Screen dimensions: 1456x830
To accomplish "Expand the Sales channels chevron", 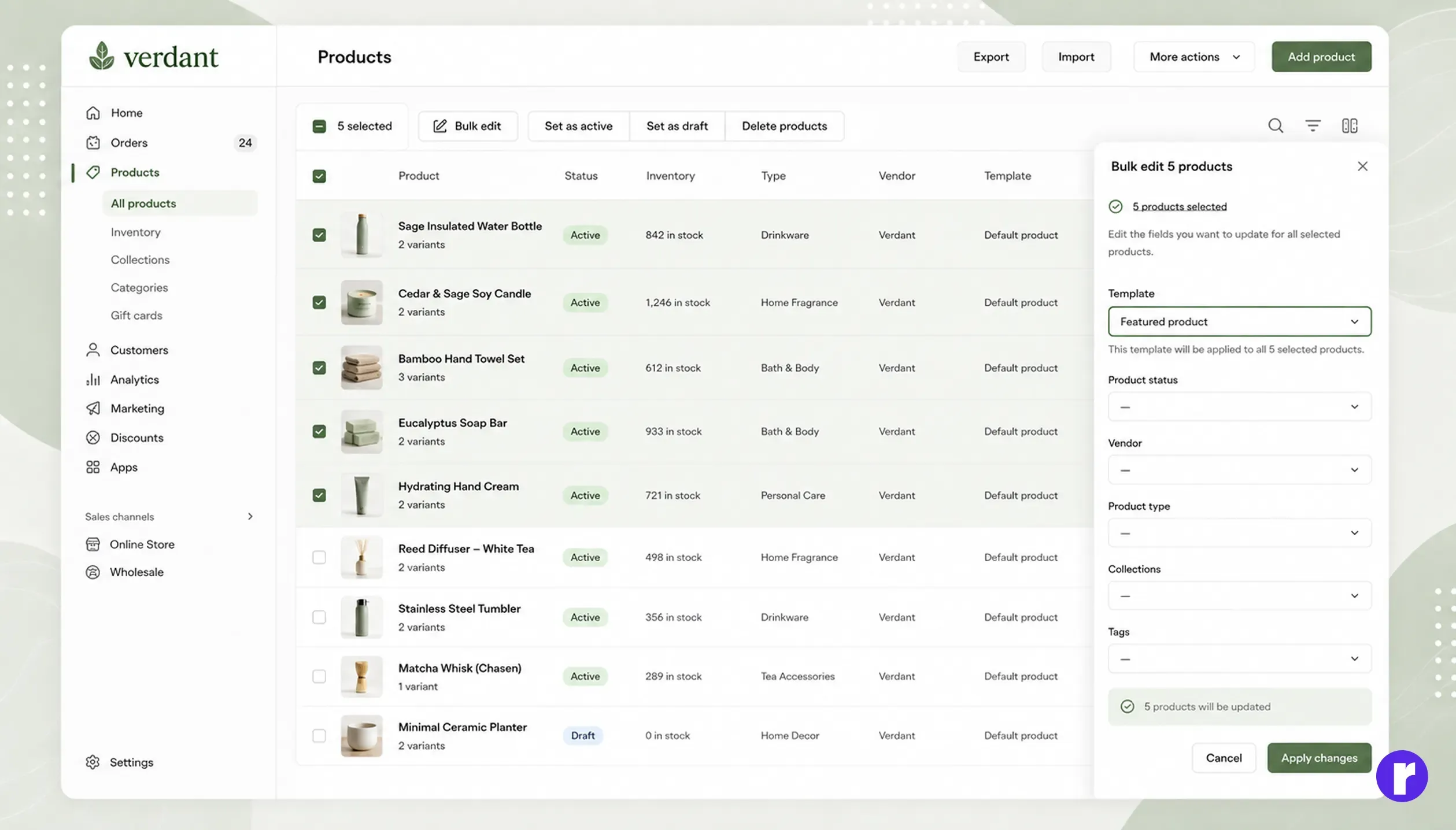I will click(x=250, y=517).
